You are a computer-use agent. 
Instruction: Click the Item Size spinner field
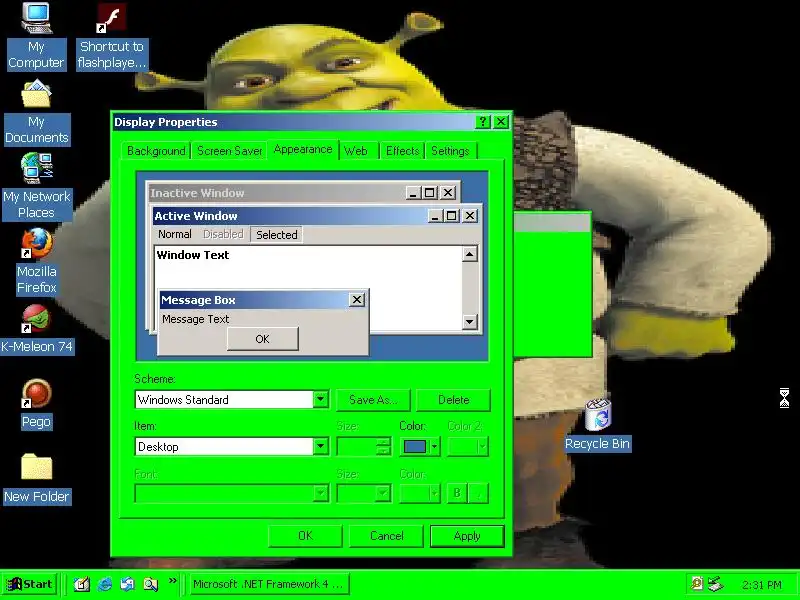coord(363,446)
